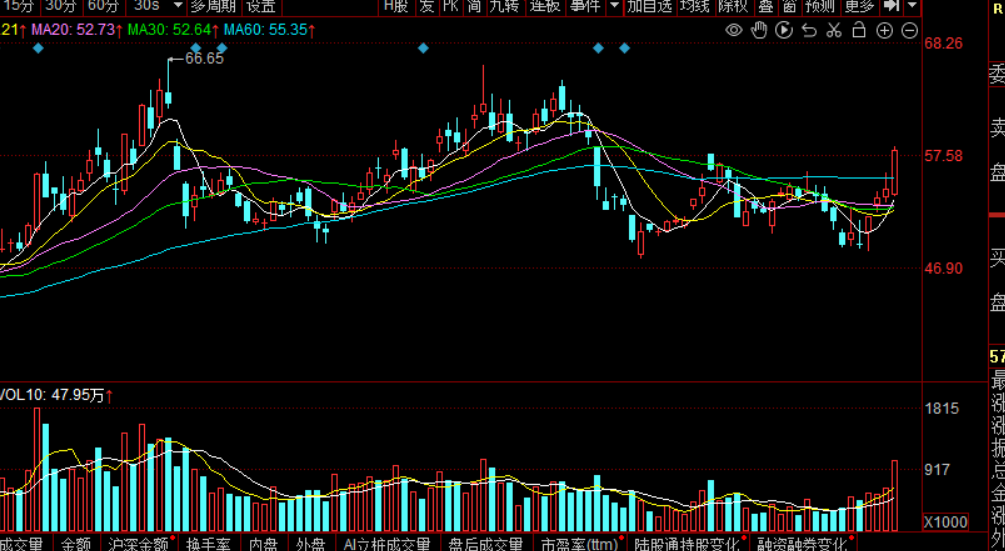
Task: Click the 1815 volume axis label
Action: (942, 408)
